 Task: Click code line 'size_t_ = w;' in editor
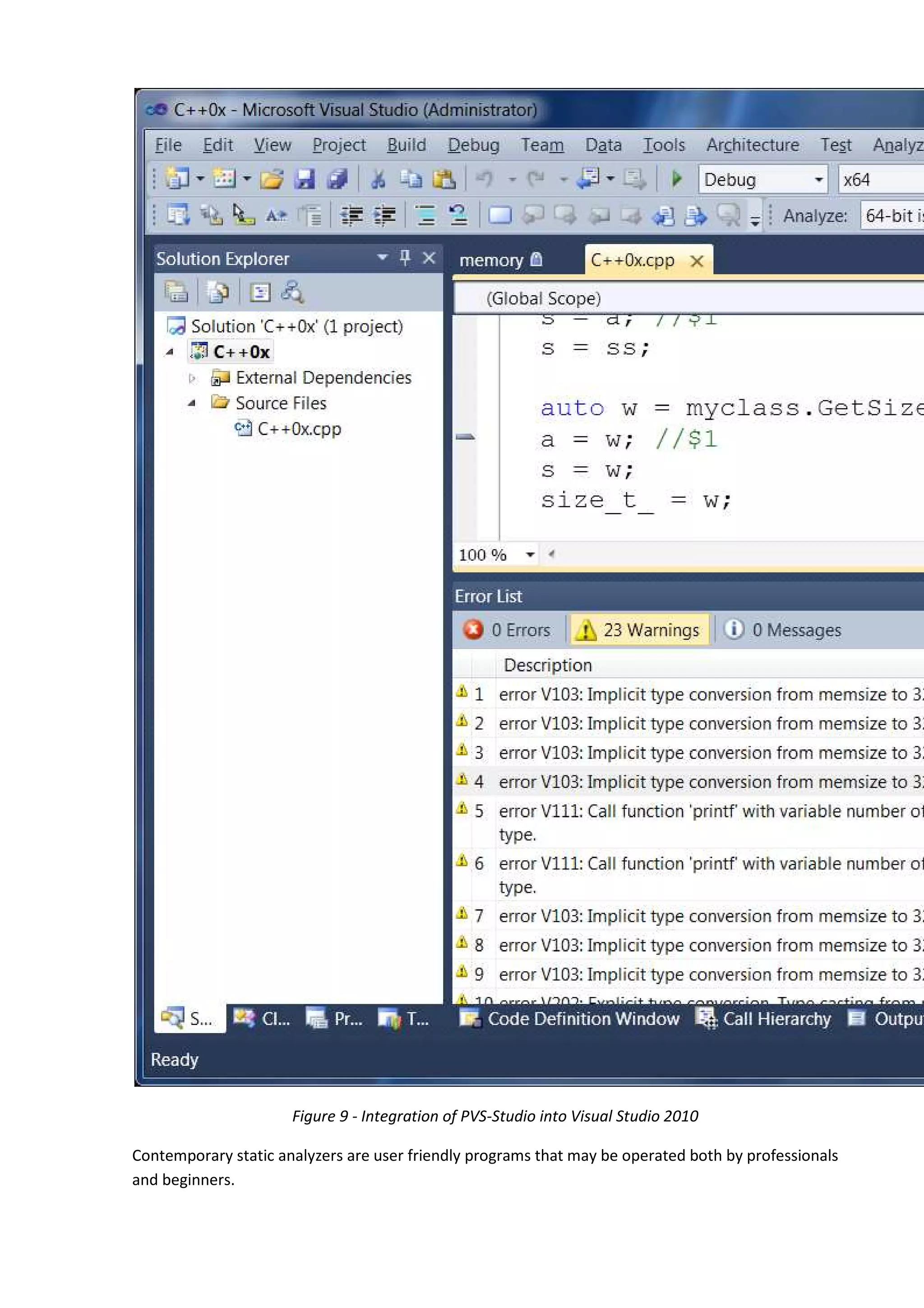tap(637, 500)
